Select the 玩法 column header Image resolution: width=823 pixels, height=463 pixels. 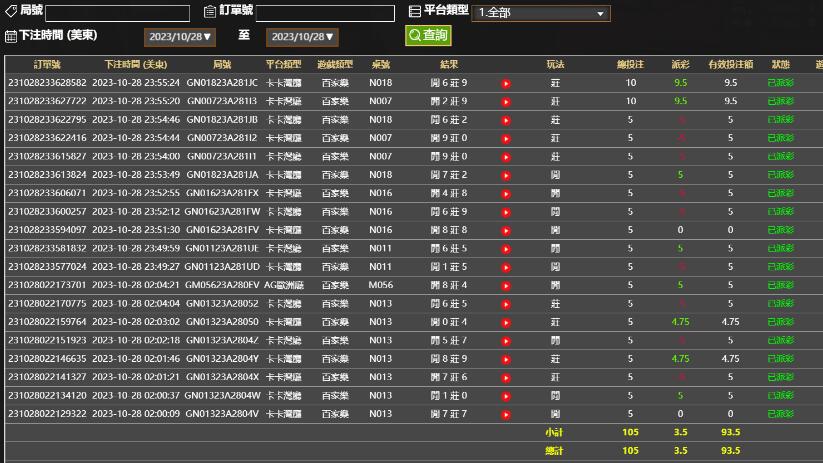point(555,65)
